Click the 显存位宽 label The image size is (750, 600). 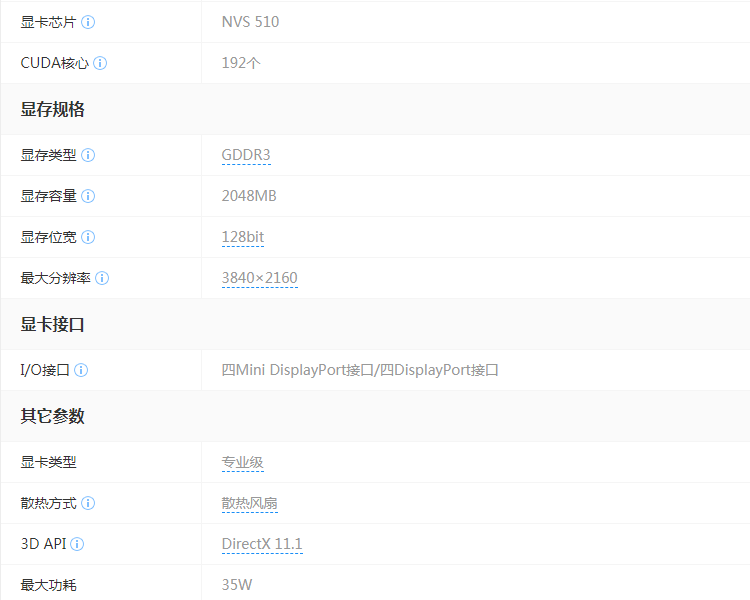tap(48, 237)
